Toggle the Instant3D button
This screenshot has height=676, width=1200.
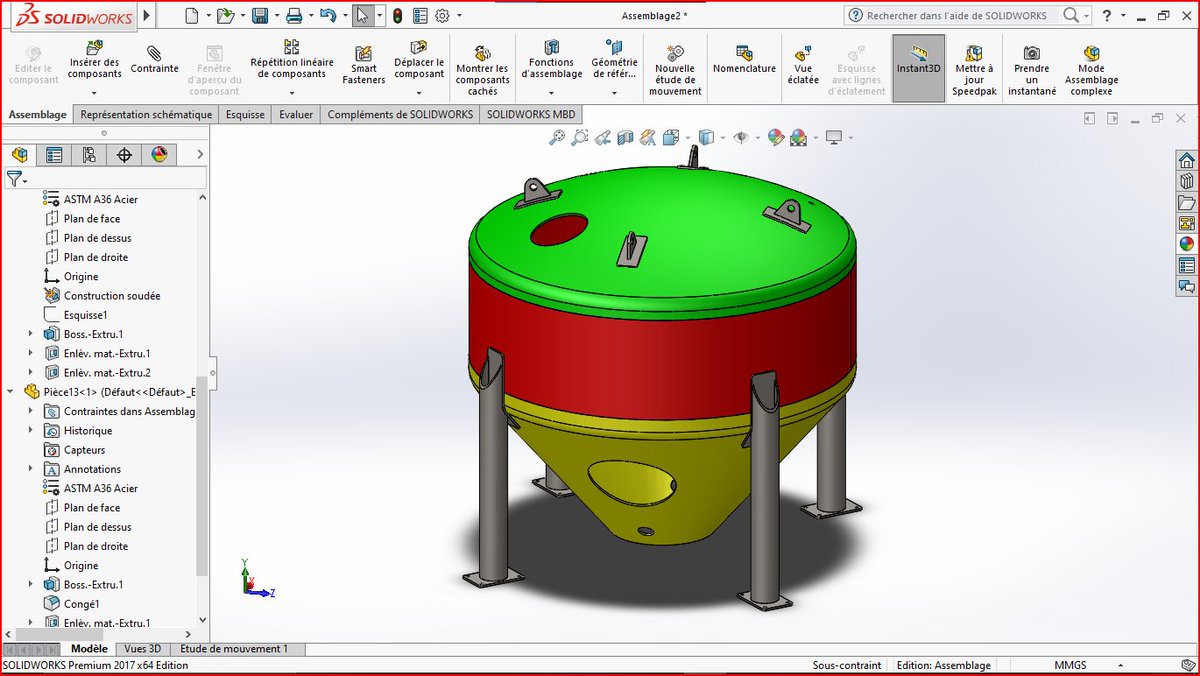point(919,68)
